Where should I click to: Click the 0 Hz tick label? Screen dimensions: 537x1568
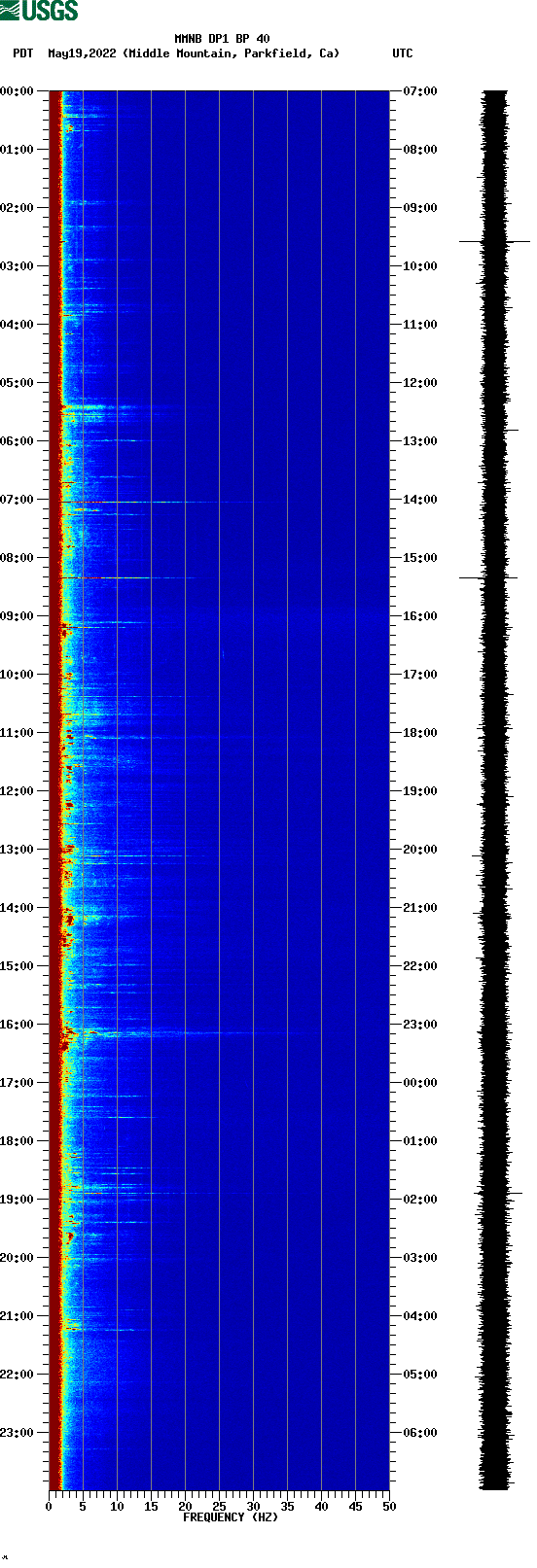[x=49, y=1507]
